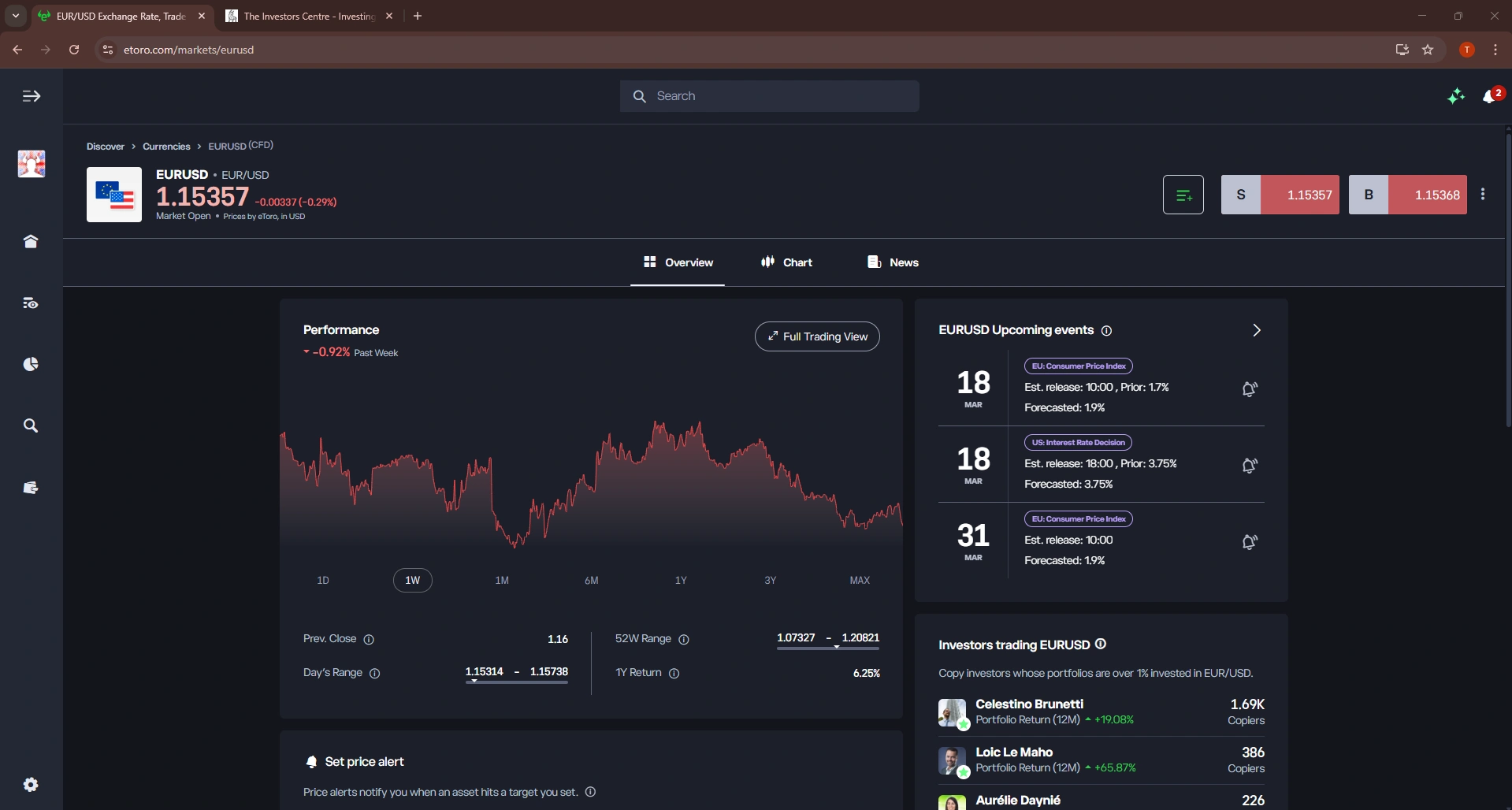The image size is (1512, 810).
Task: Reload the page
Action: pyautogui.click(x=74, y=50)
